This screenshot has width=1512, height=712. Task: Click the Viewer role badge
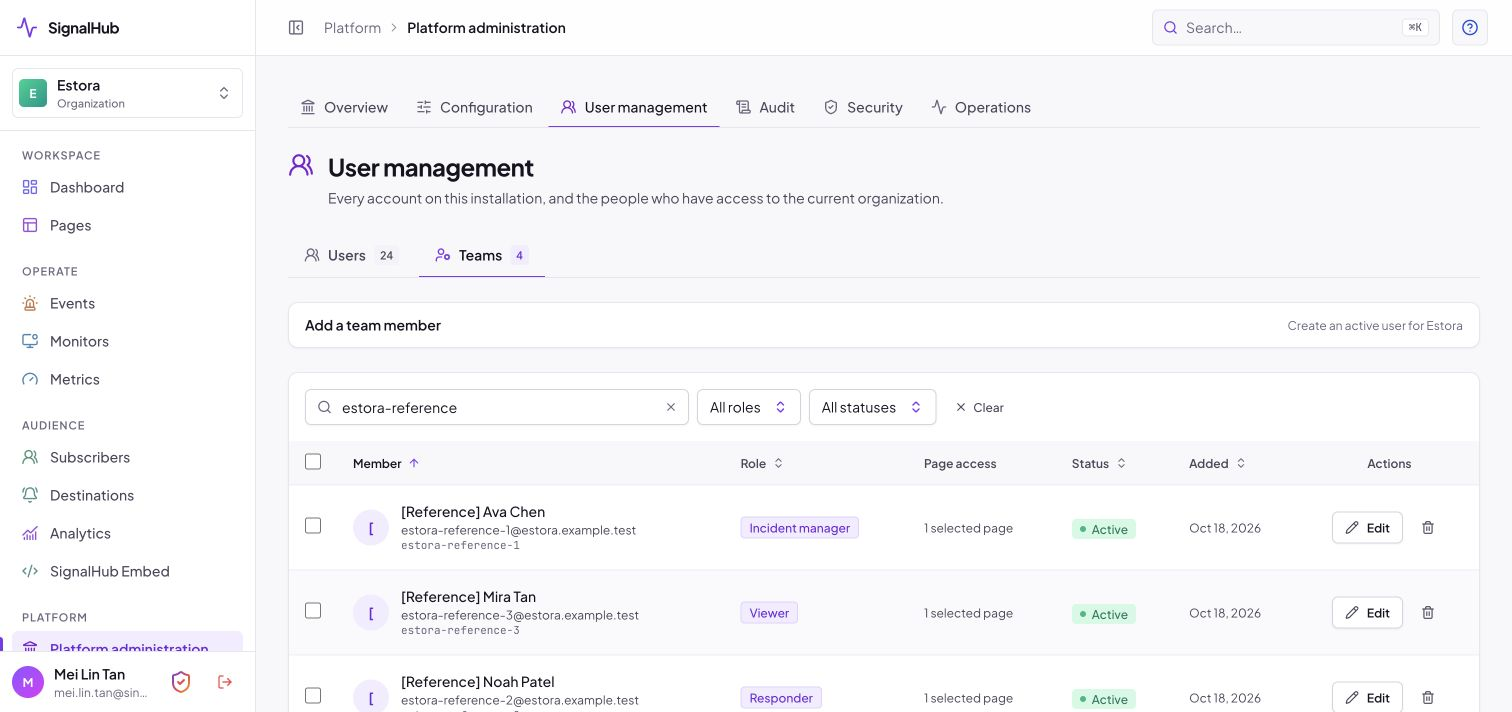tap(769, 613)
